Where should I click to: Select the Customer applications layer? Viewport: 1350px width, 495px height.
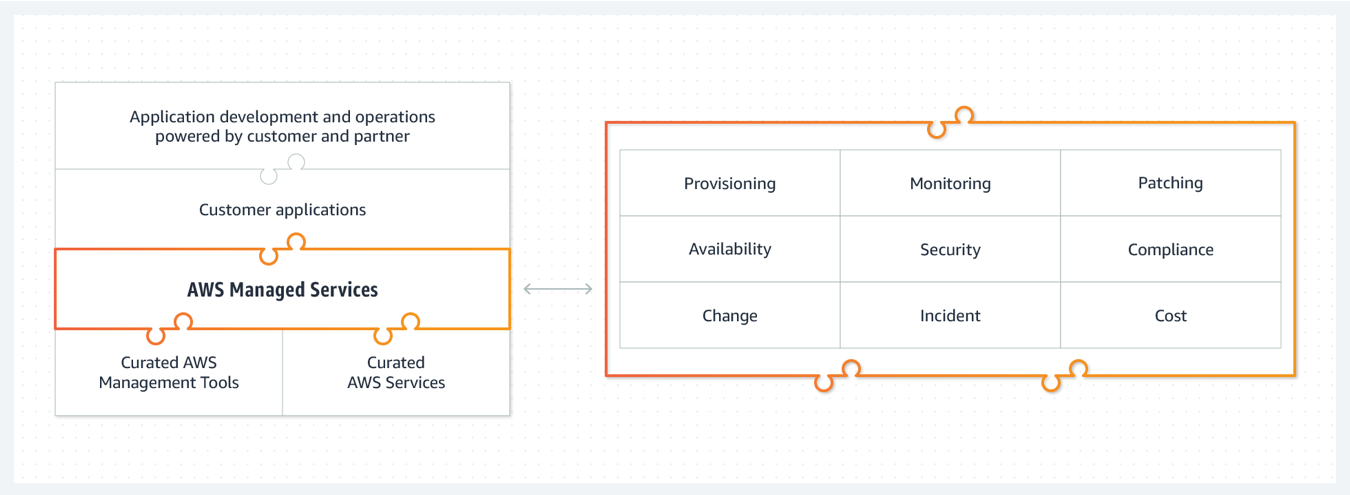tap(283, 210)
